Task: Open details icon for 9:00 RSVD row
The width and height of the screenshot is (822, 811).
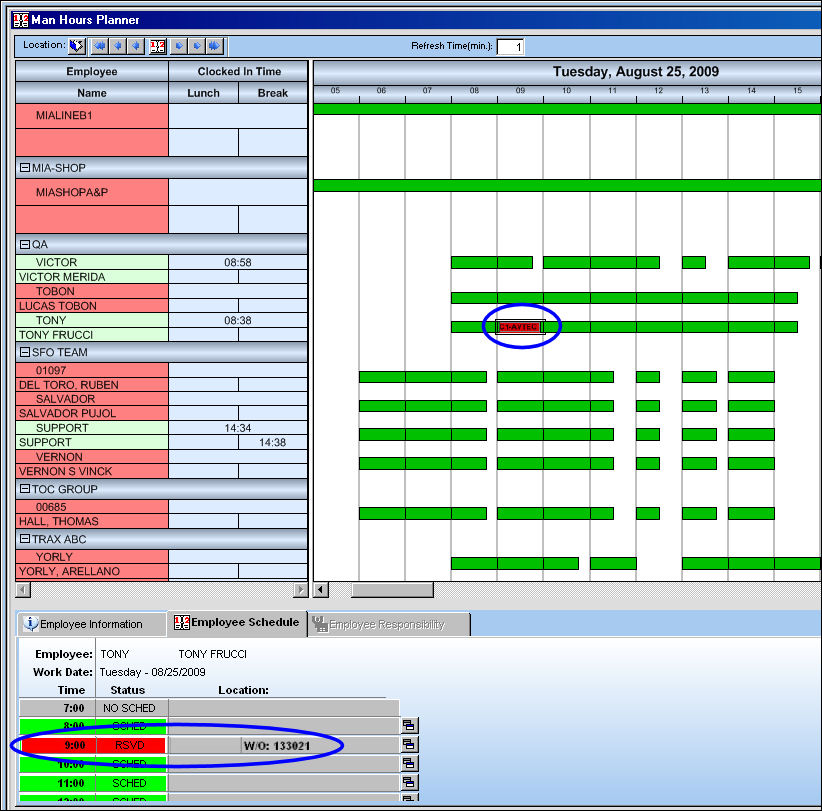Action: point(409,744)
